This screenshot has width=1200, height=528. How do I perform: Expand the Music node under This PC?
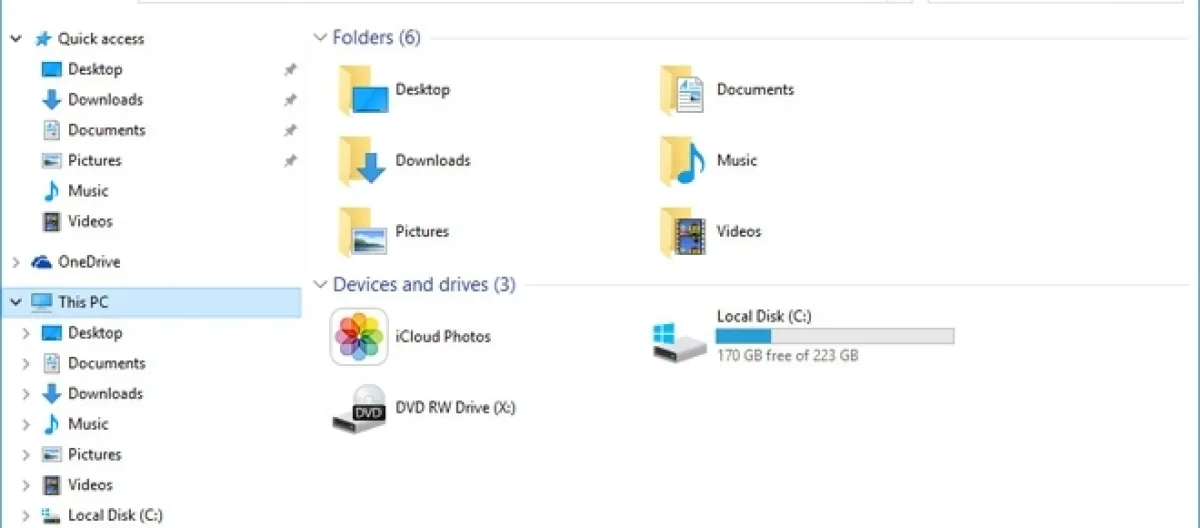pos(26,424)
